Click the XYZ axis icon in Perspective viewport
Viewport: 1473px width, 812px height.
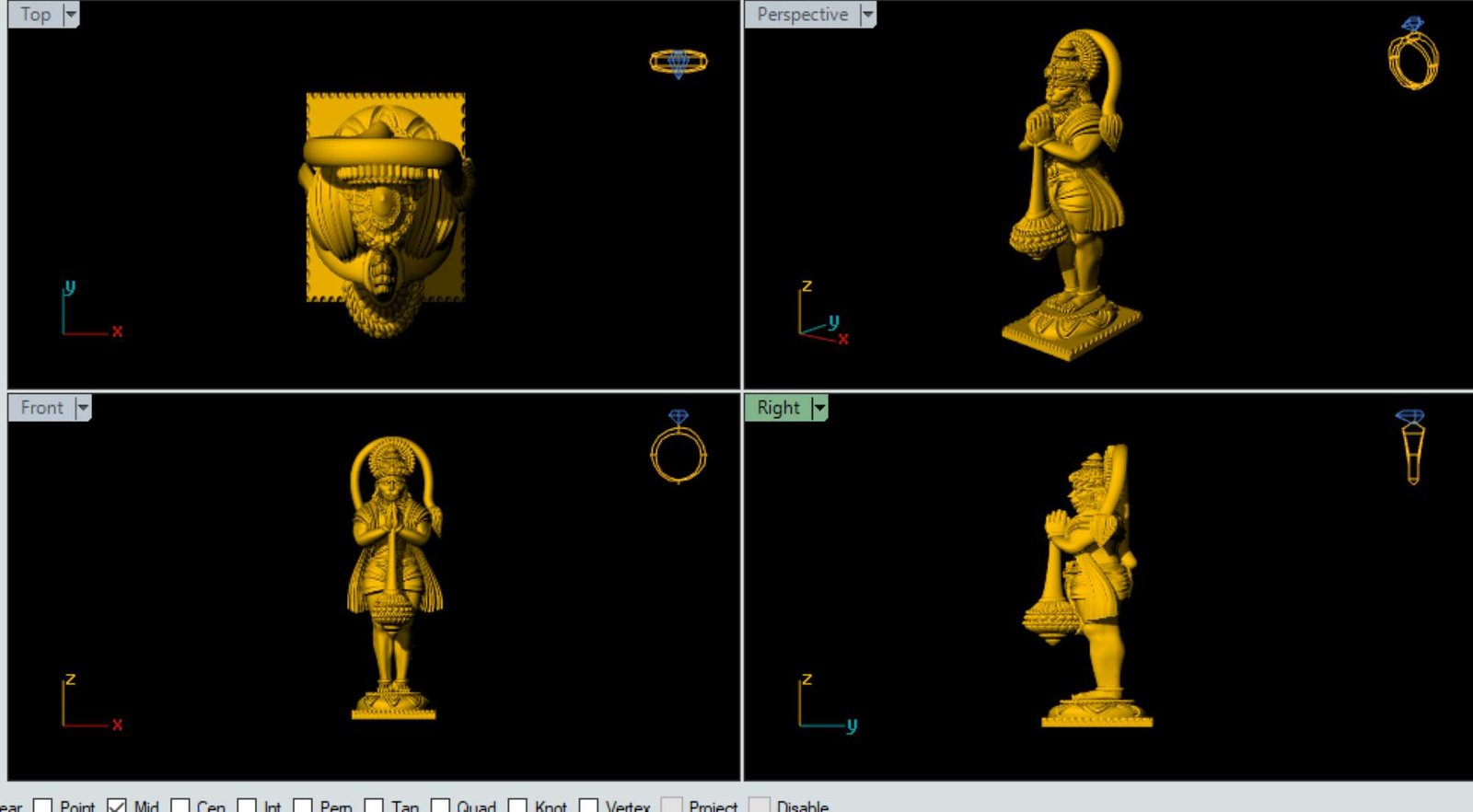(821, 314)
